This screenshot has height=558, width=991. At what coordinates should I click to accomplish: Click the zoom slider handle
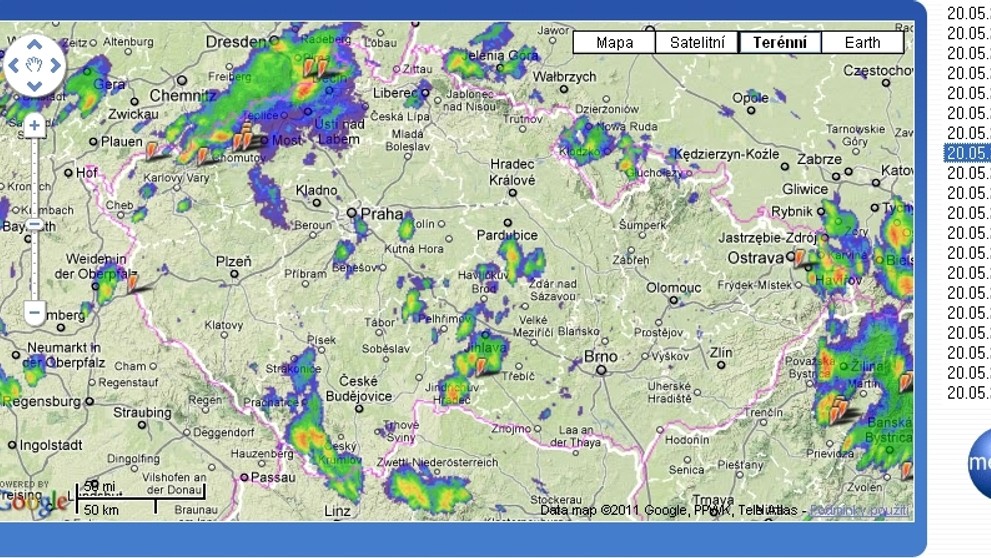point(35,224)
